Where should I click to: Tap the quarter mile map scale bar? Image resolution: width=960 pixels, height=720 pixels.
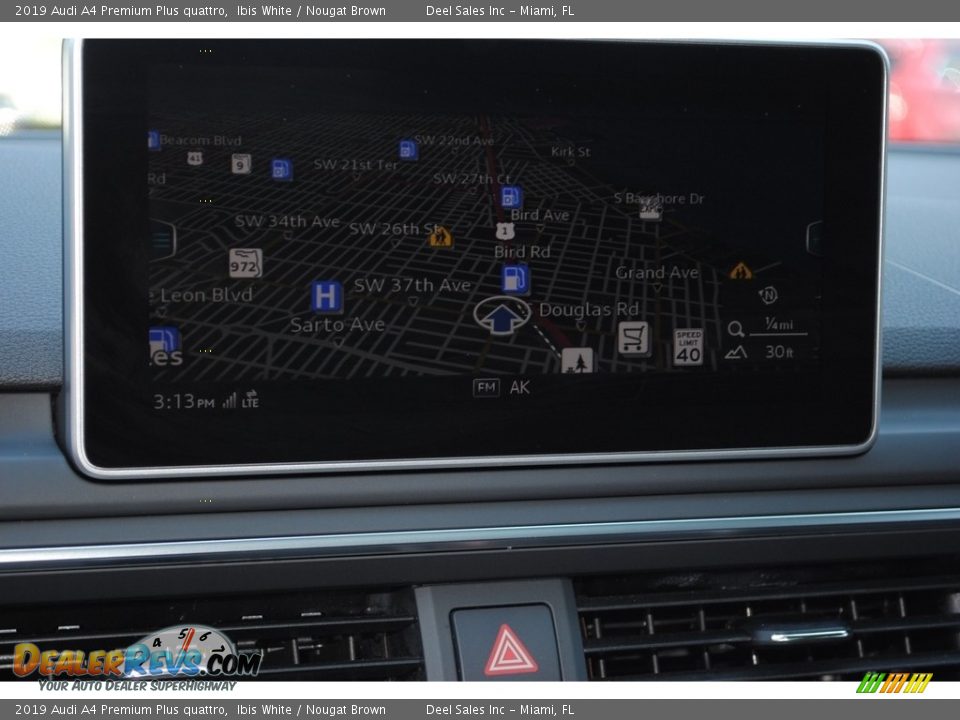777,328
